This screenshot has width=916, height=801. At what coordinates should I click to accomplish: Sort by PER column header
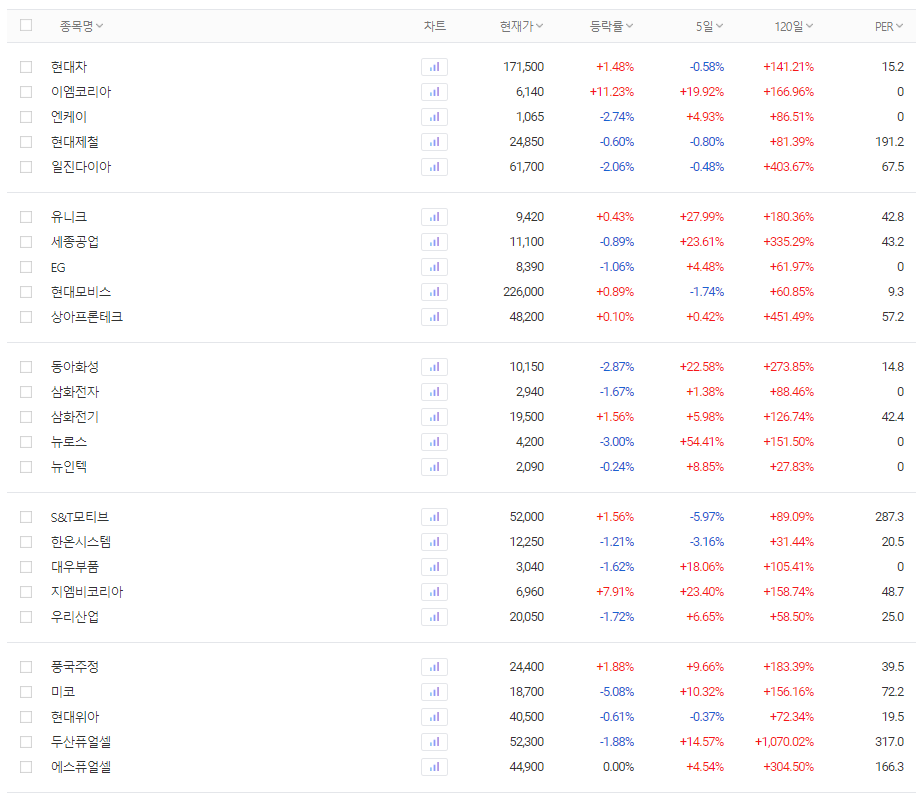[x=889, y=26]
